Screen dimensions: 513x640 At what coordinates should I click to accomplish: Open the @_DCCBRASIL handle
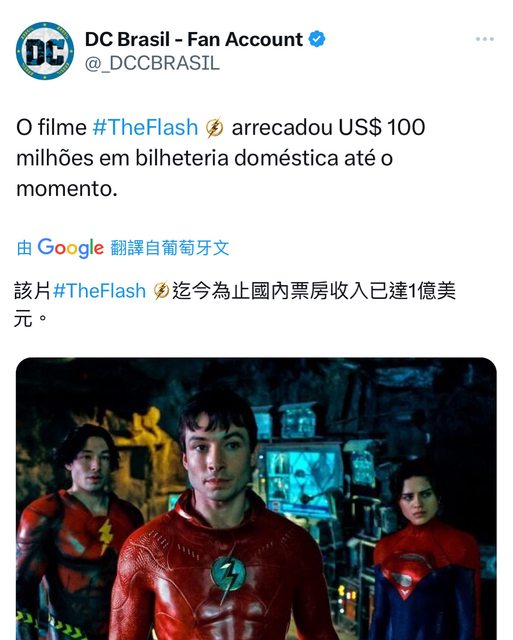point(152,63)
